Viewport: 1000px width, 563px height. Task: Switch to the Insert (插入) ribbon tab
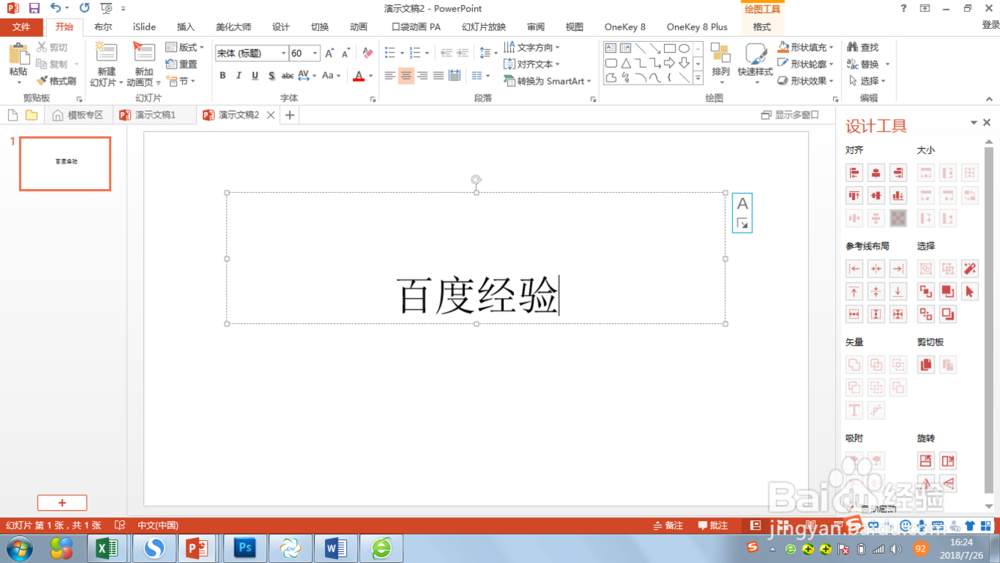coord(186,27)
